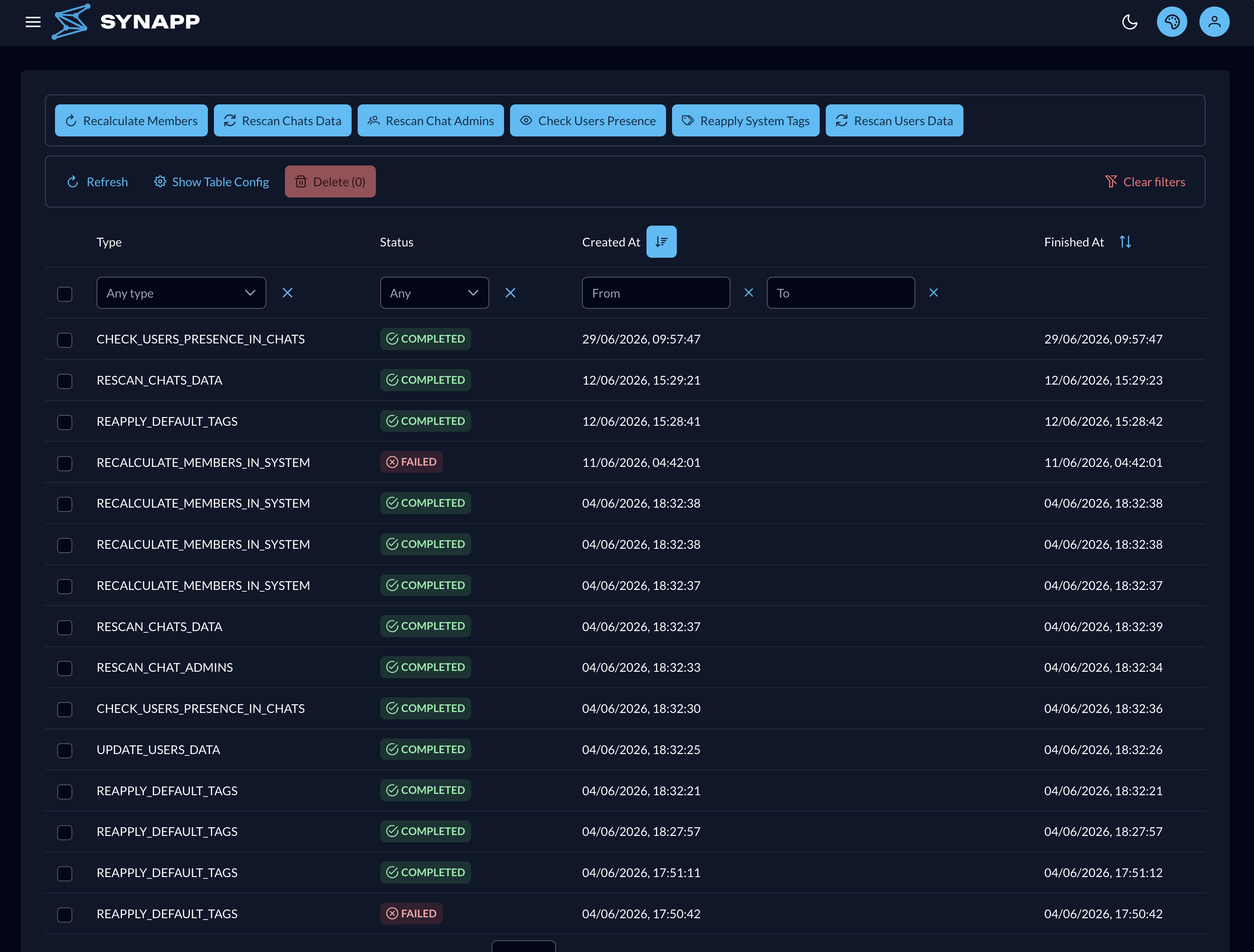Clear the status filter
Screen dimensions: 1254x952
(510, 293)
